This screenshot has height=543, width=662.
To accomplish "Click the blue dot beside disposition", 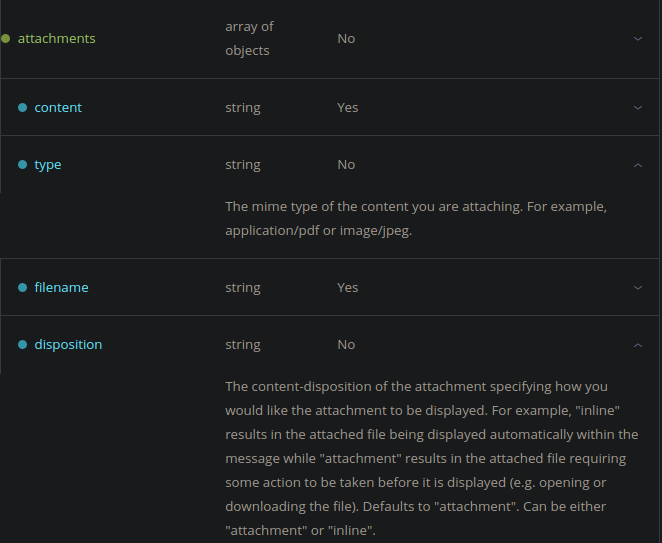I will pyautogui.click(x=23, y=345).
